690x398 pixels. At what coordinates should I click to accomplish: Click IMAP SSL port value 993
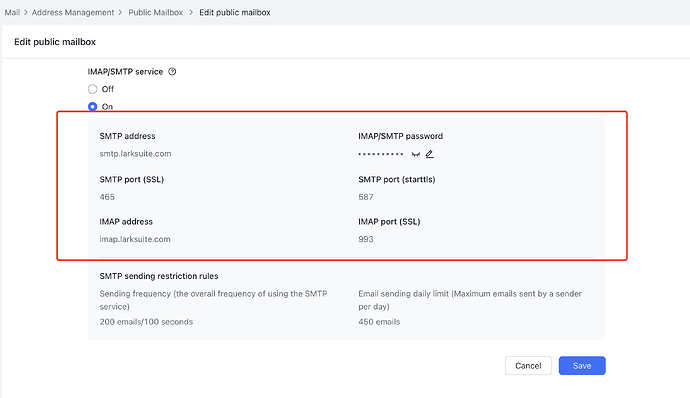(x=366, y=239)
